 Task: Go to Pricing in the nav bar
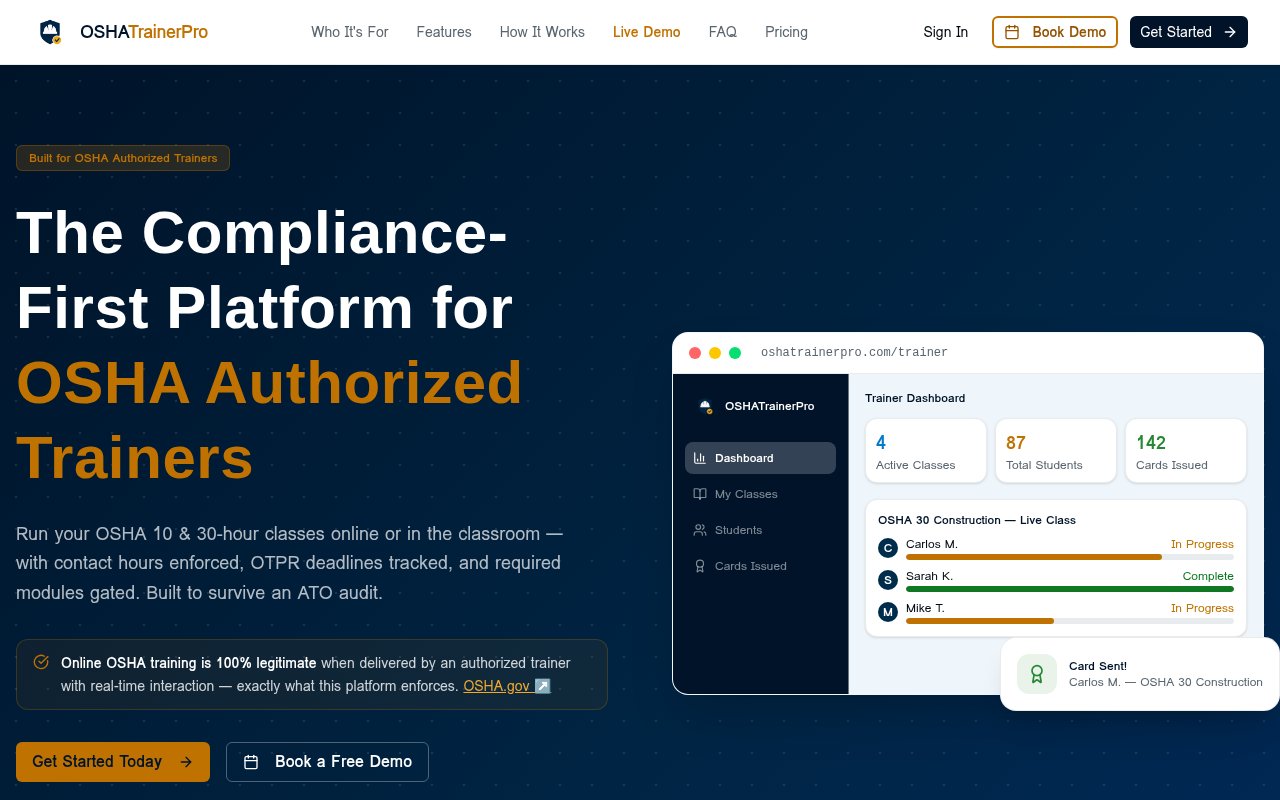(x=786, y=32)
